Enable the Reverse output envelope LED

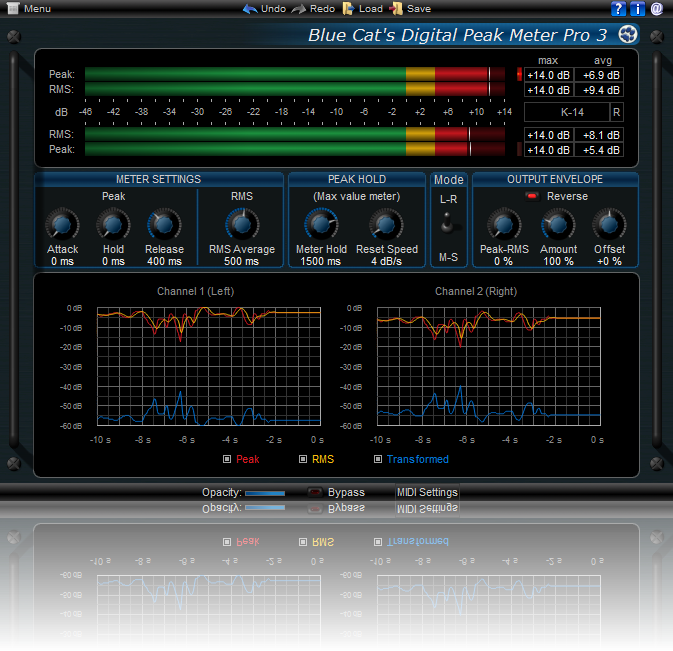coord(531,197)
